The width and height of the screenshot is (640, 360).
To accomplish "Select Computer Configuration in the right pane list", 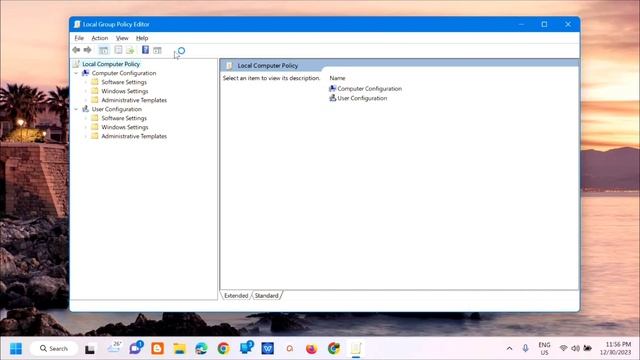I will click(x=369, y=89).
